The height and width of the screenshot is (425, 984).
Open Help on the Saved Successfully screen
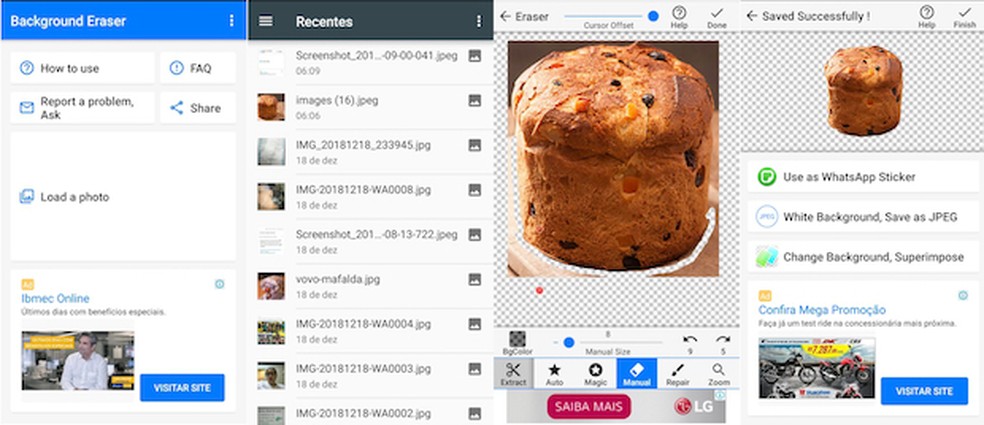[926, 17]
